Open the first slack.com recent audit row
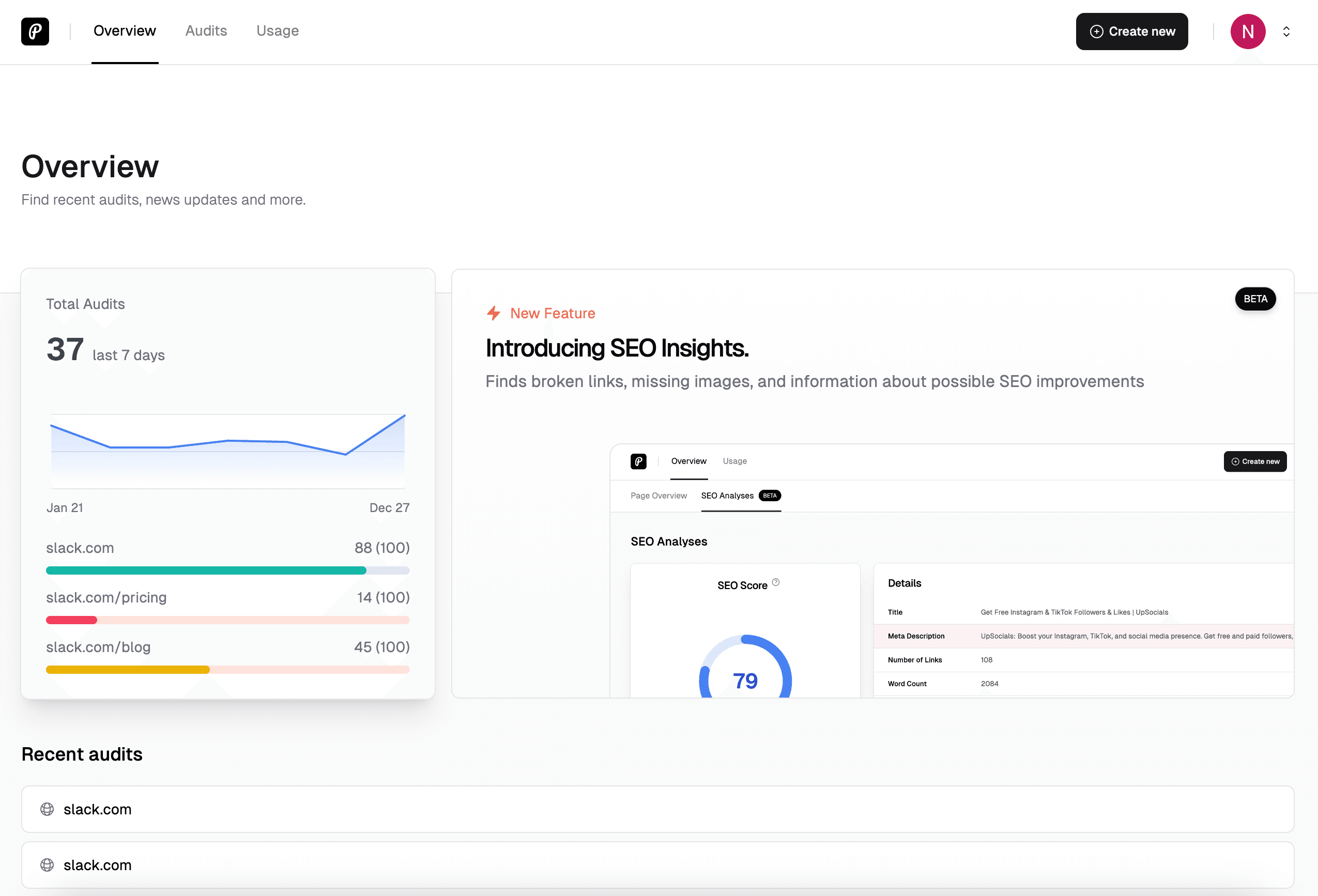Image resolution: width=1318 pixels, height=896 pixels. (657, 809)
